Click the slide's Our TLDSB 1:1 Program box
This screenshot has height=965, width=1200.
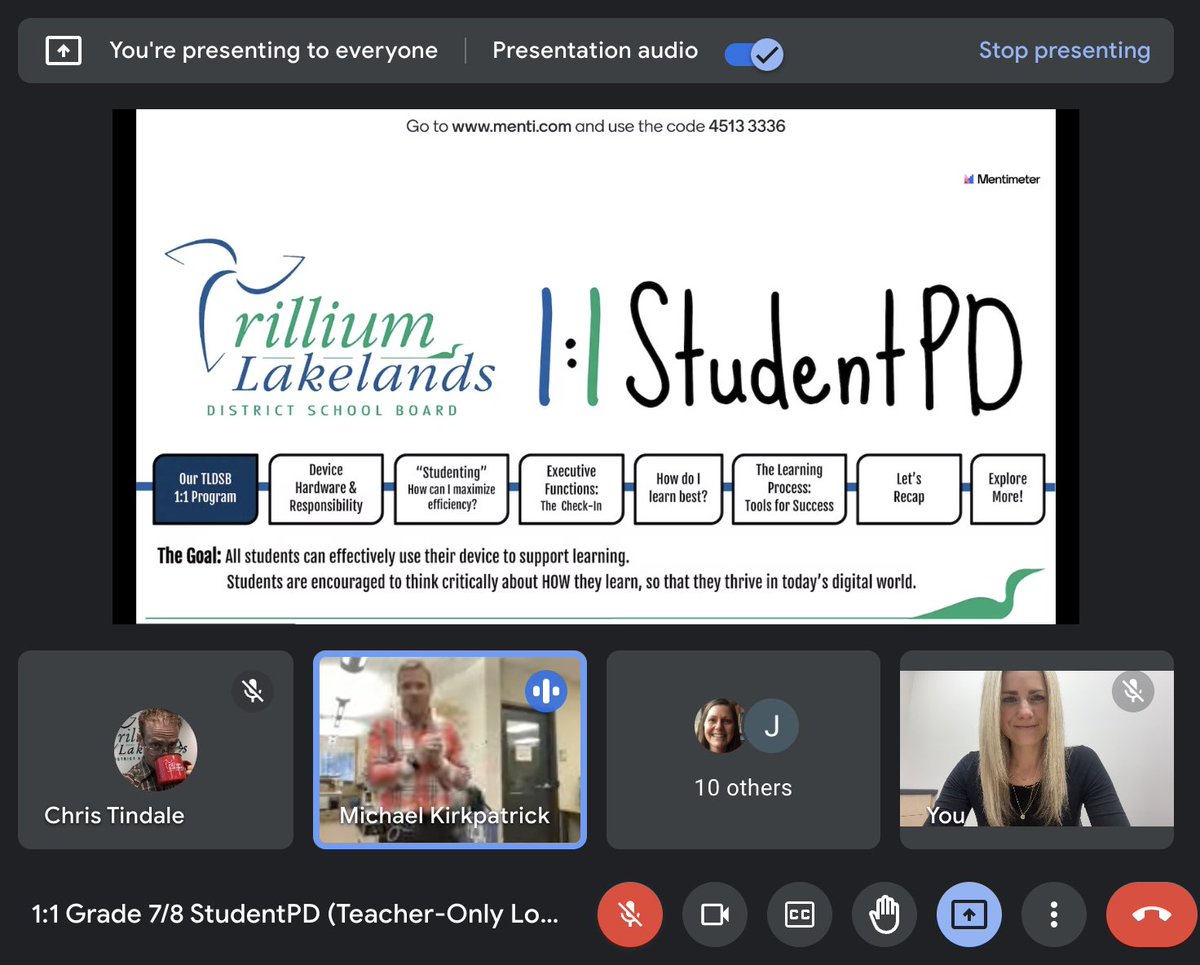206,489
